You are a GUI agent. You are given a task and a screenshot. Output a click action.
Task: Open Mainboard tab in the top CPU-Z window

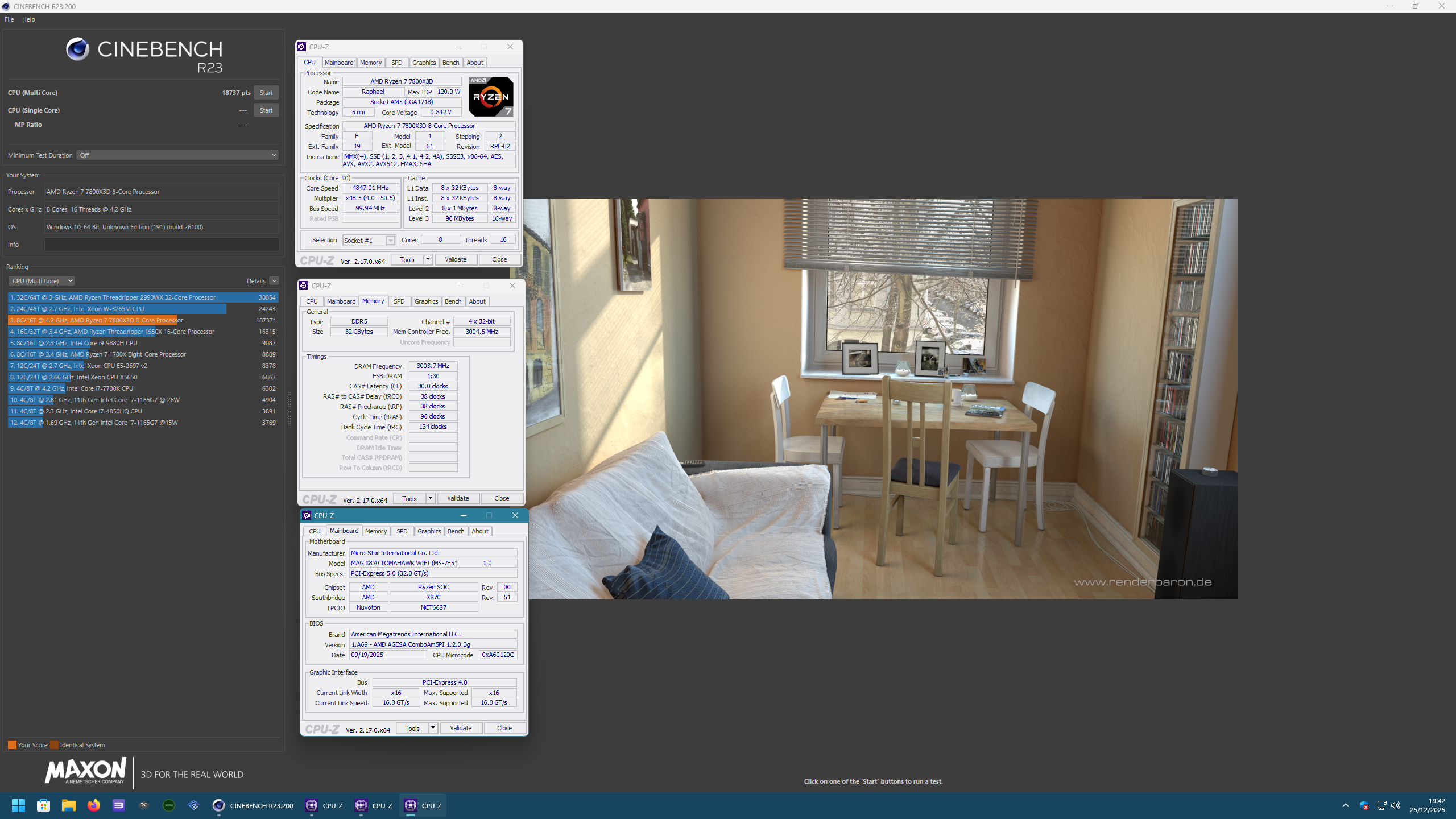[x=339, y=63]
